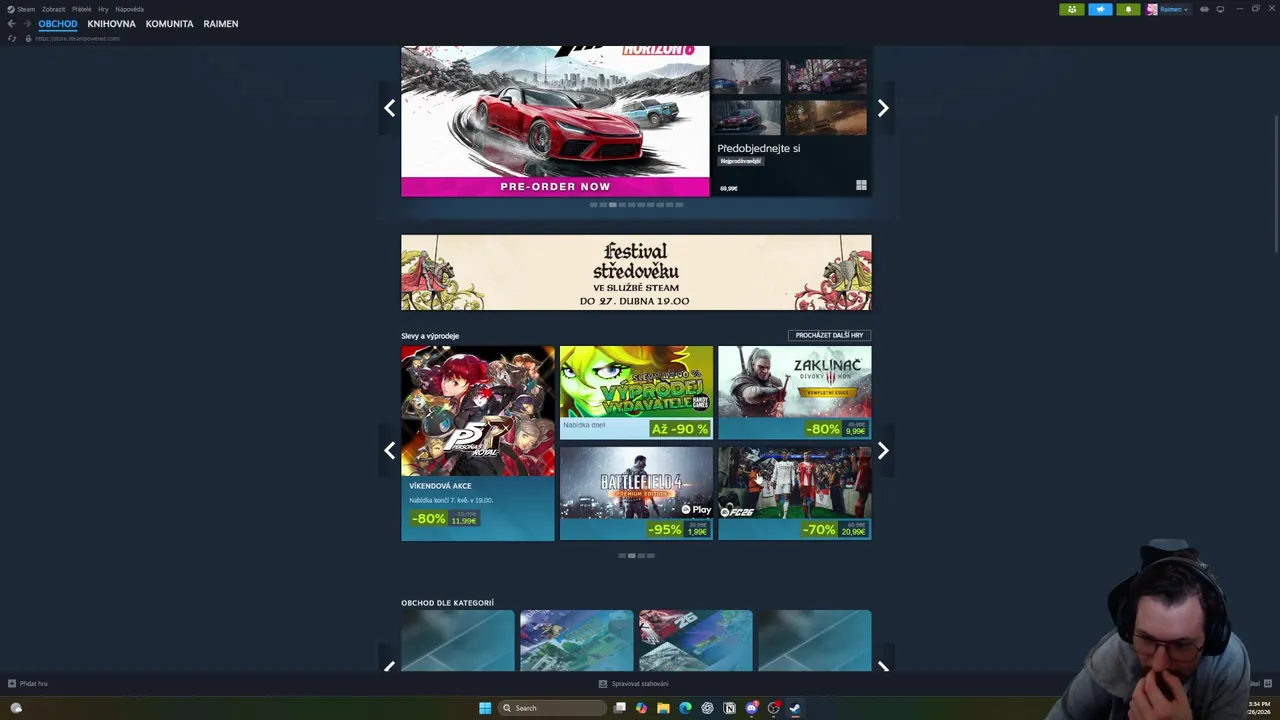
Task: Open the Persona 5 Royal weekend deal
Action: (478, 443)
